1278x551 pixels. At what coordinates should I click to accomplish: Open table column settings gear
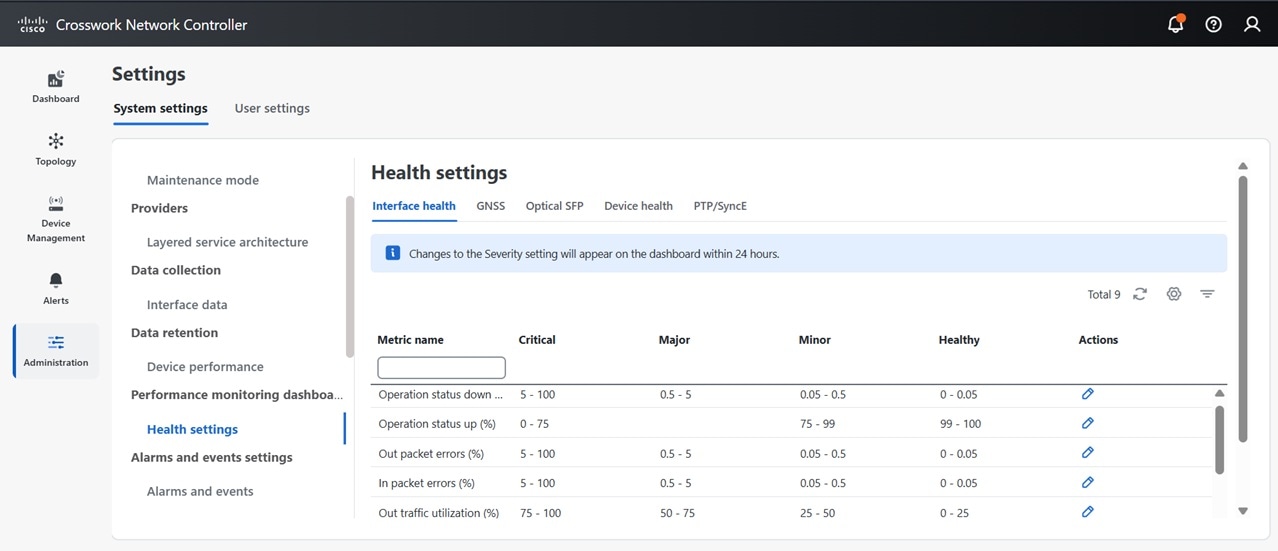1174,294
